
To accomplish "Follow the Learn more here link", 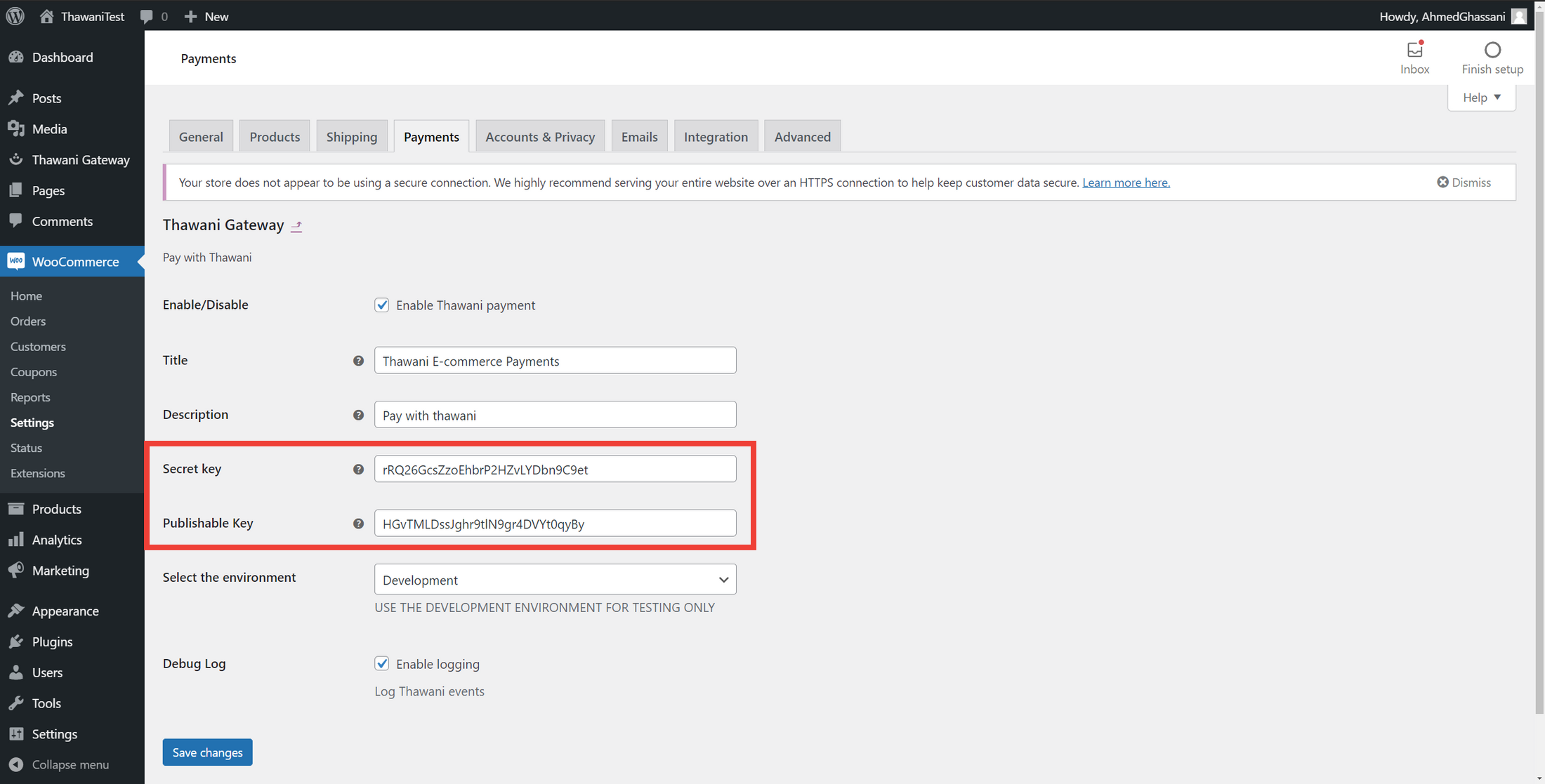I will click(x=1126, y=182).
